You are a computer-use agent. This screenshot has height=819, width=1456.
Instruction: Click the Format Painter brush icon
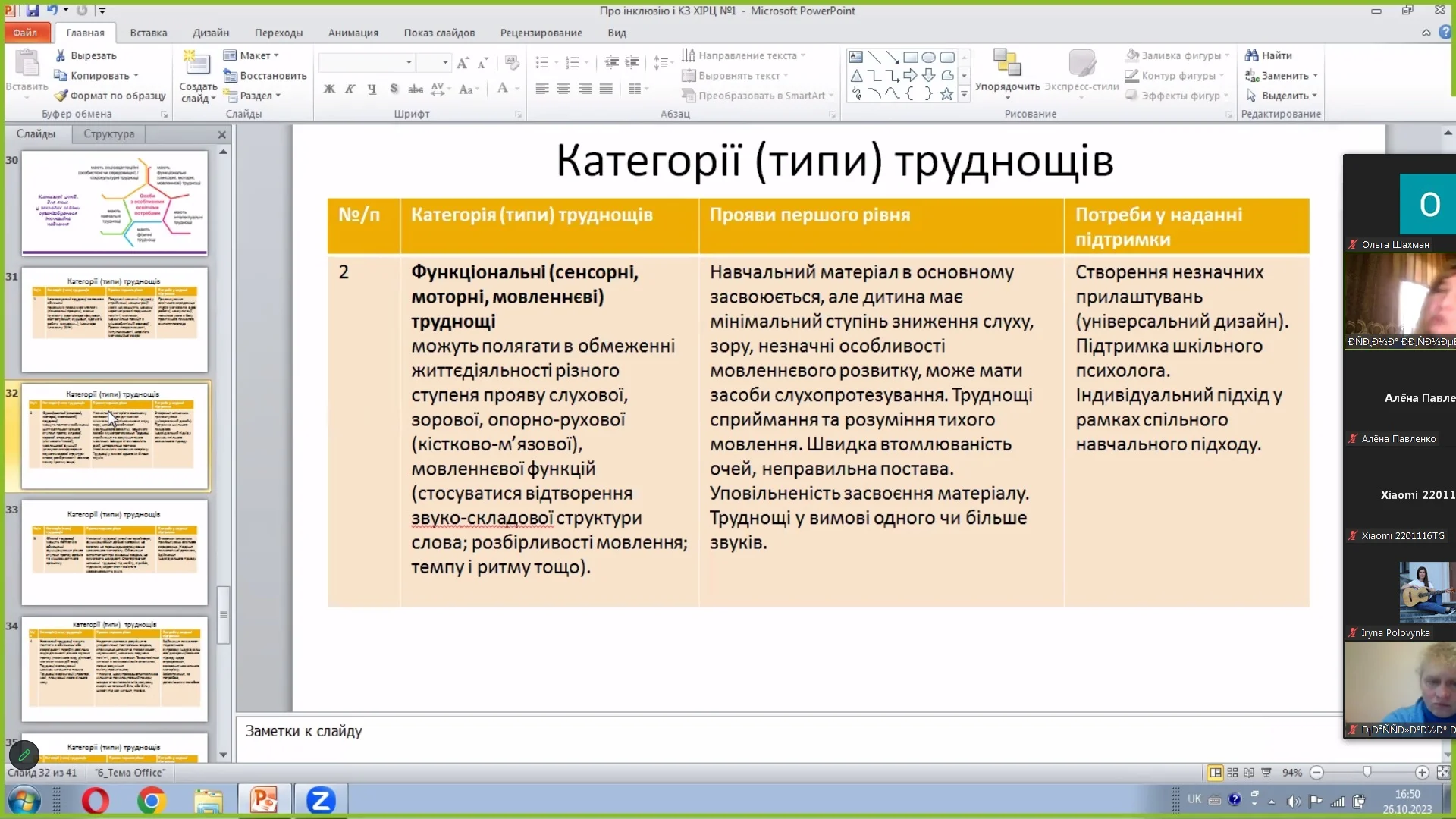(61, 96)
